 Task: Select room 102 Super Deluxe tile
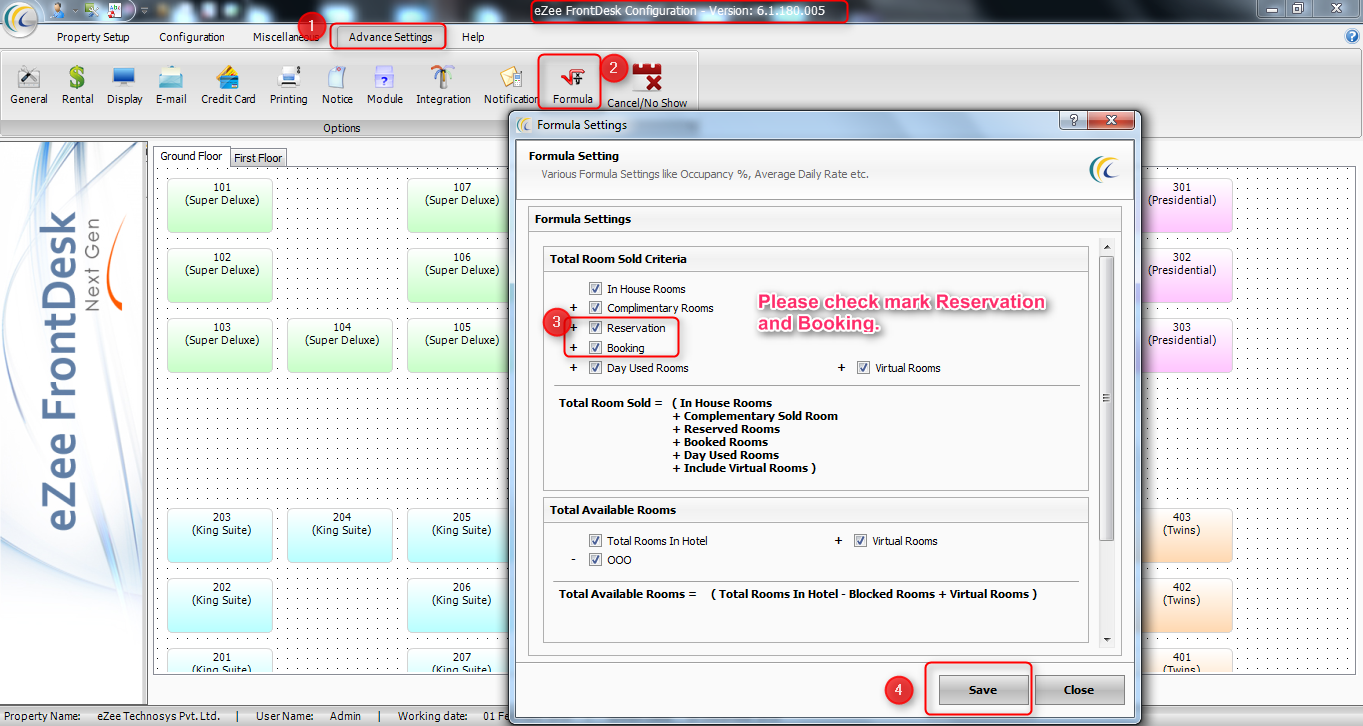[x=220, y=275]
